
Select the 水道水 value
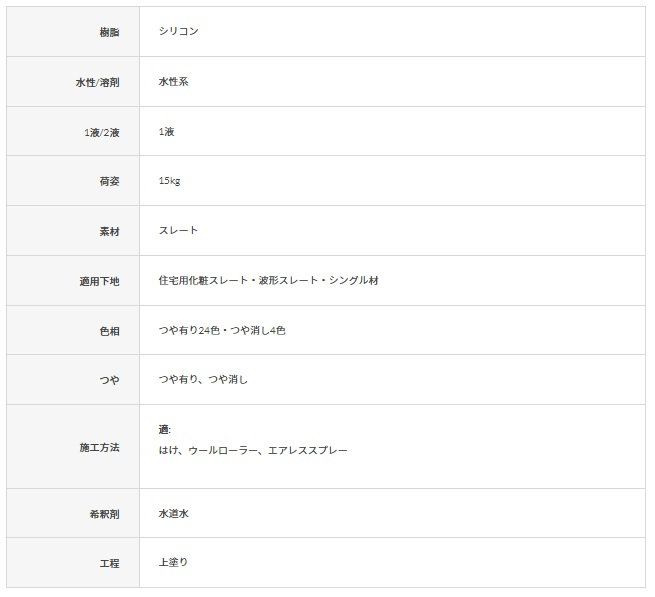pos(173,513)
